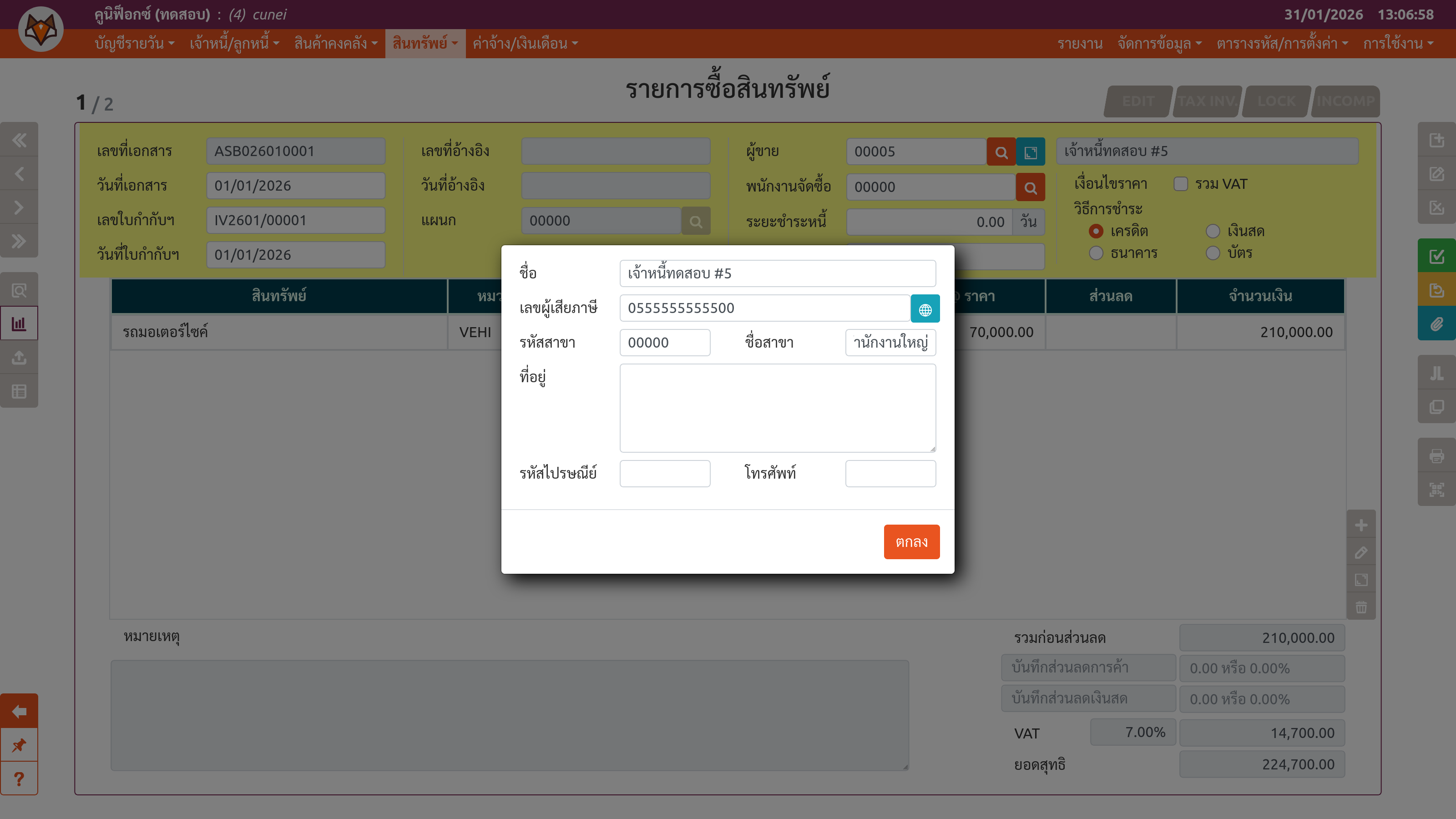The width and height of the screenshot is (1456, 819).
Task: Click the vendor details expand icon
Action: click(1031, 152)
